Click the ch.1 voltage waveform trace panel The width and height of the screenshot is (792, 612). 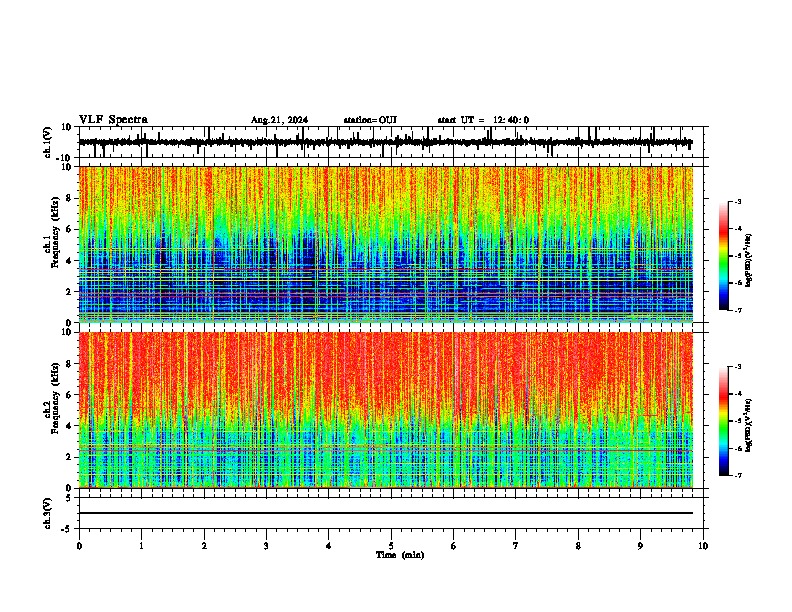coord(391,142)
